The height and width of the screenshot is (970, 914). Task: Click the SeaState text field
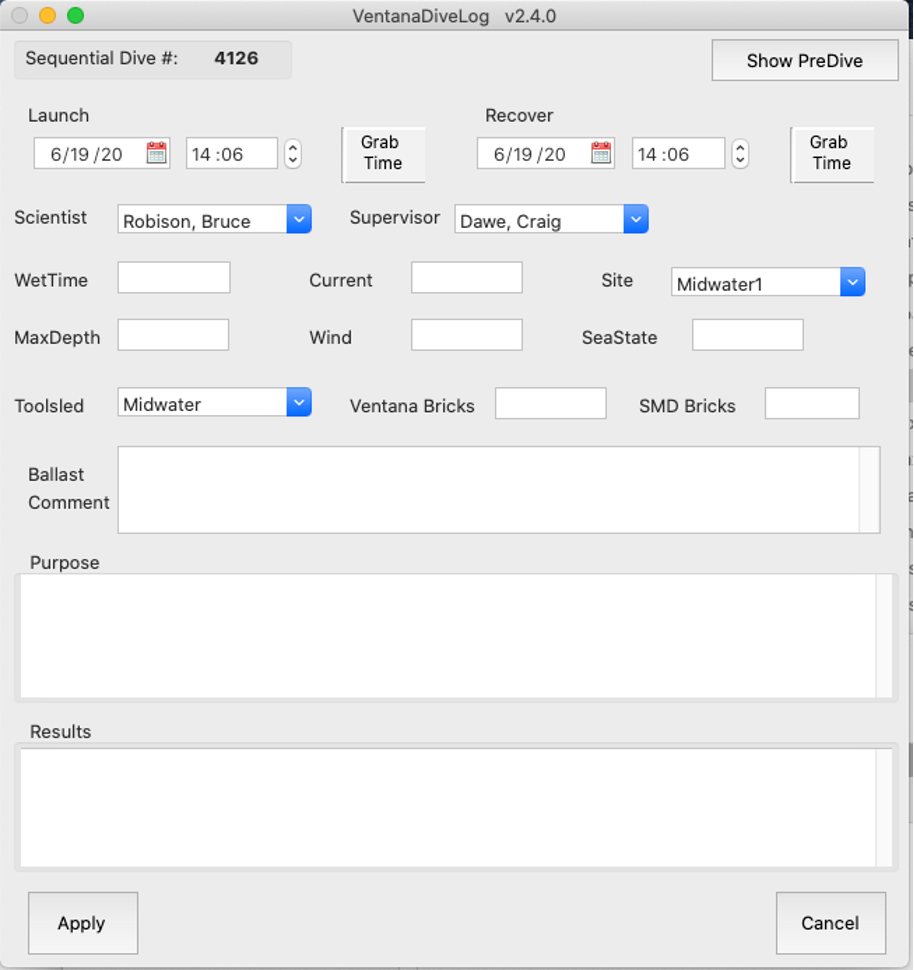[747, 335]
